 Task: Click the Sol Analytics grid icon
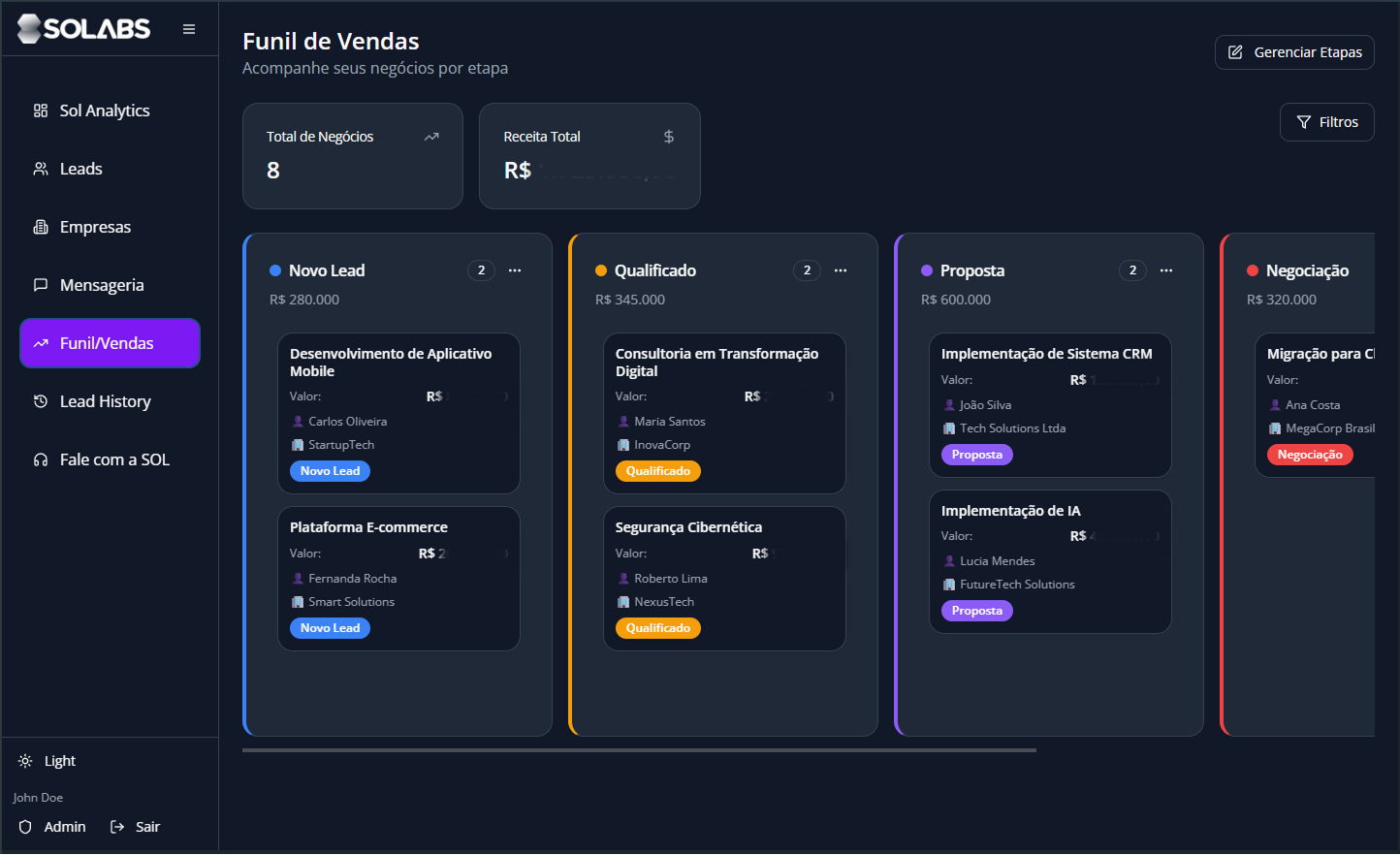pyautogui.click(x=41, y=111)
